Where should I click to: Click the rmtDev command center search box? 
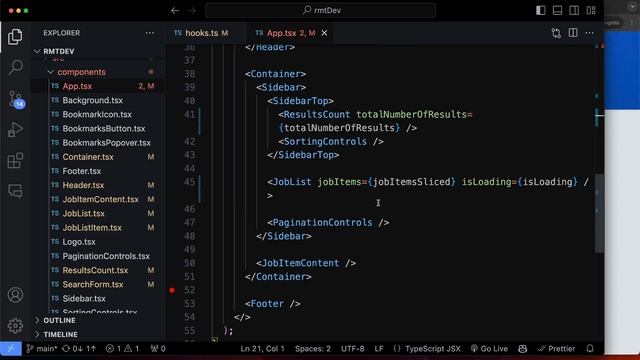tap(320, 11)
